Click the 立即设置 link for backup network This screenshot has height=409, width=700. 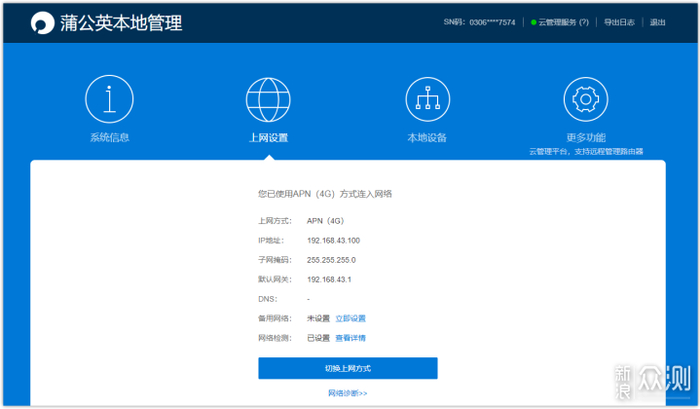350,318
